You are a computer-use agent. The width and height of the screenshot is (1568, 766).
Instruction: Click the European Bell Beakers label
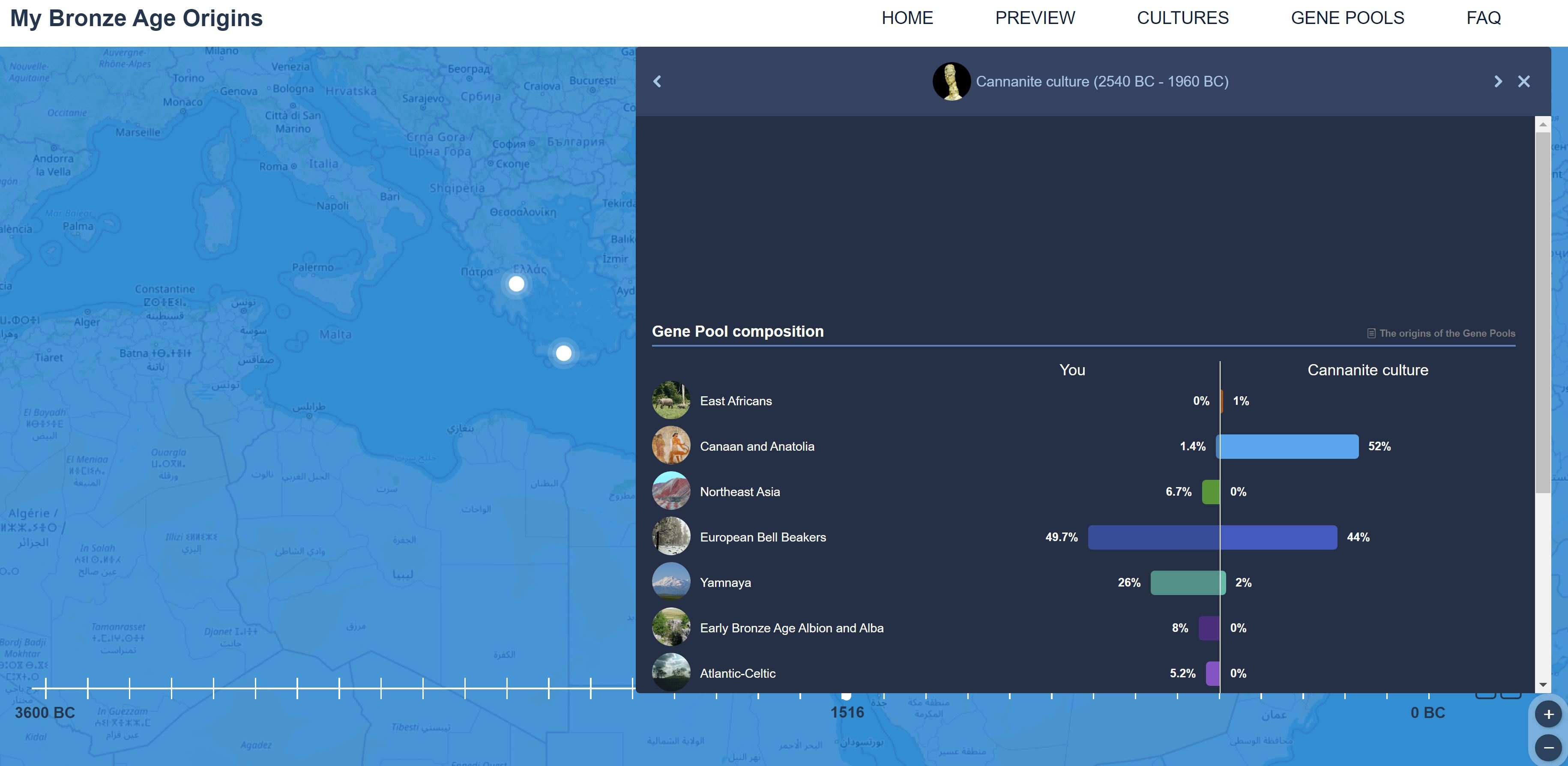tap(763, 537)
